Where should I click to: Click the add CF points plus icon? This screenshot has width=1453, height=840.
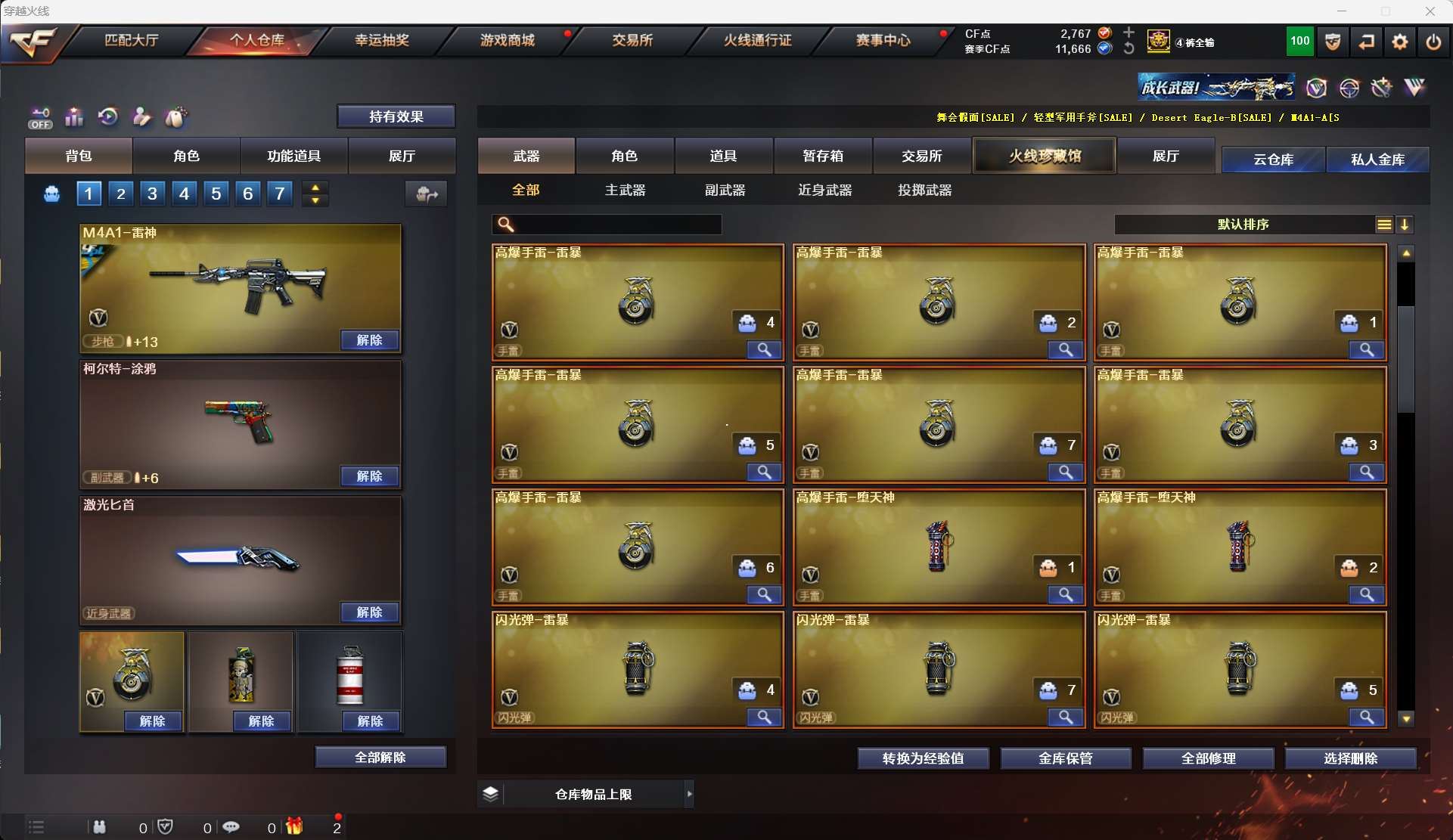[x=1129, y=33]
